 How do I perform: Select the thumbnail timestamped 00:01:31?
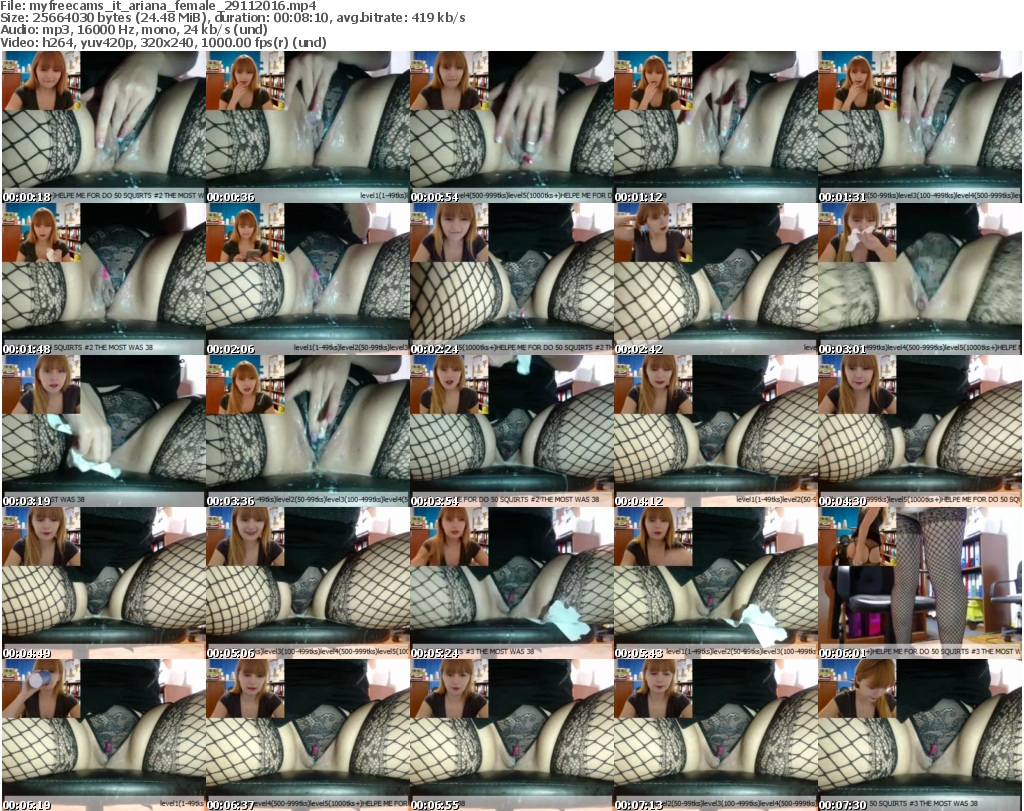pos(919,127)
